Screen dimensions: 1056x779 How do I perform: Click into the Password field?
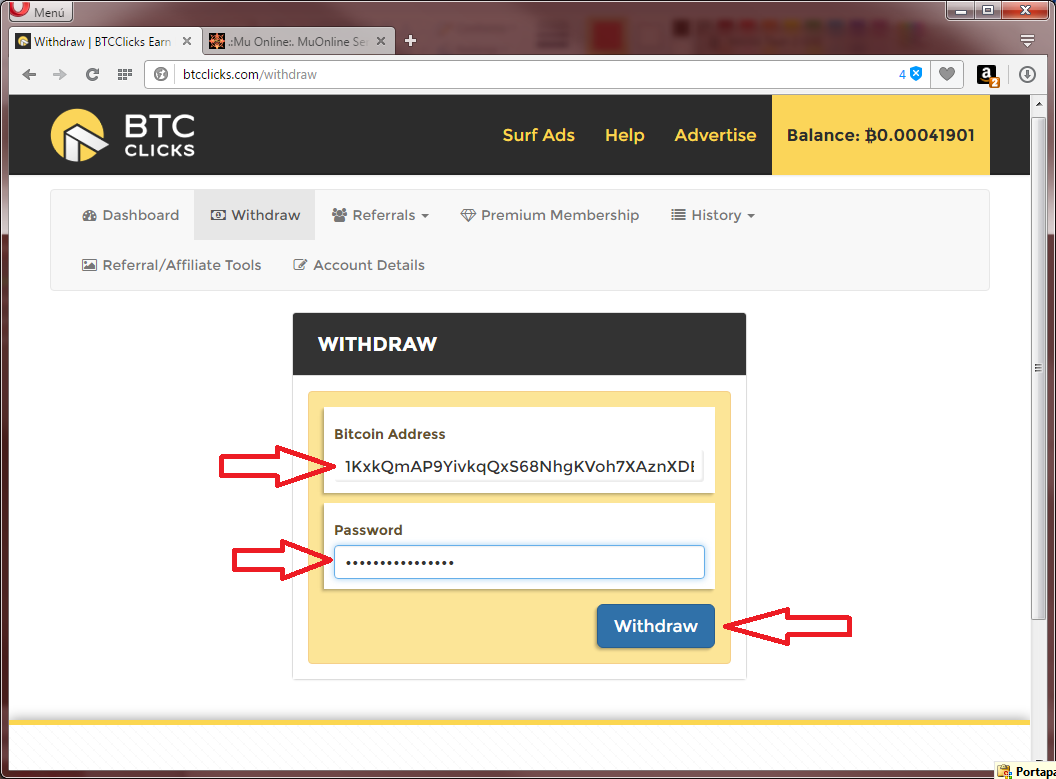(518, 562)
